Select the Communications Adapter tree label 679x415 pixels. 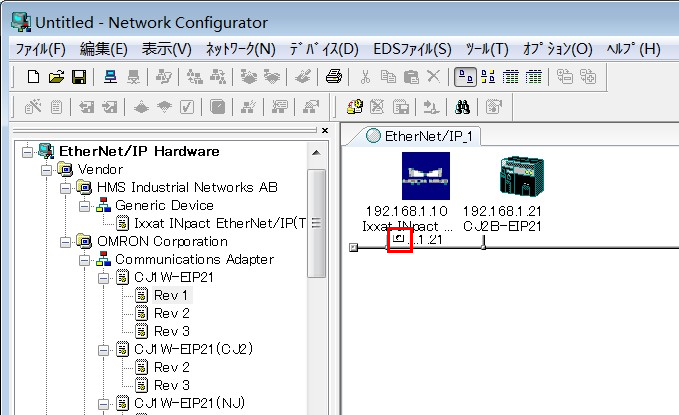[194, 260]
